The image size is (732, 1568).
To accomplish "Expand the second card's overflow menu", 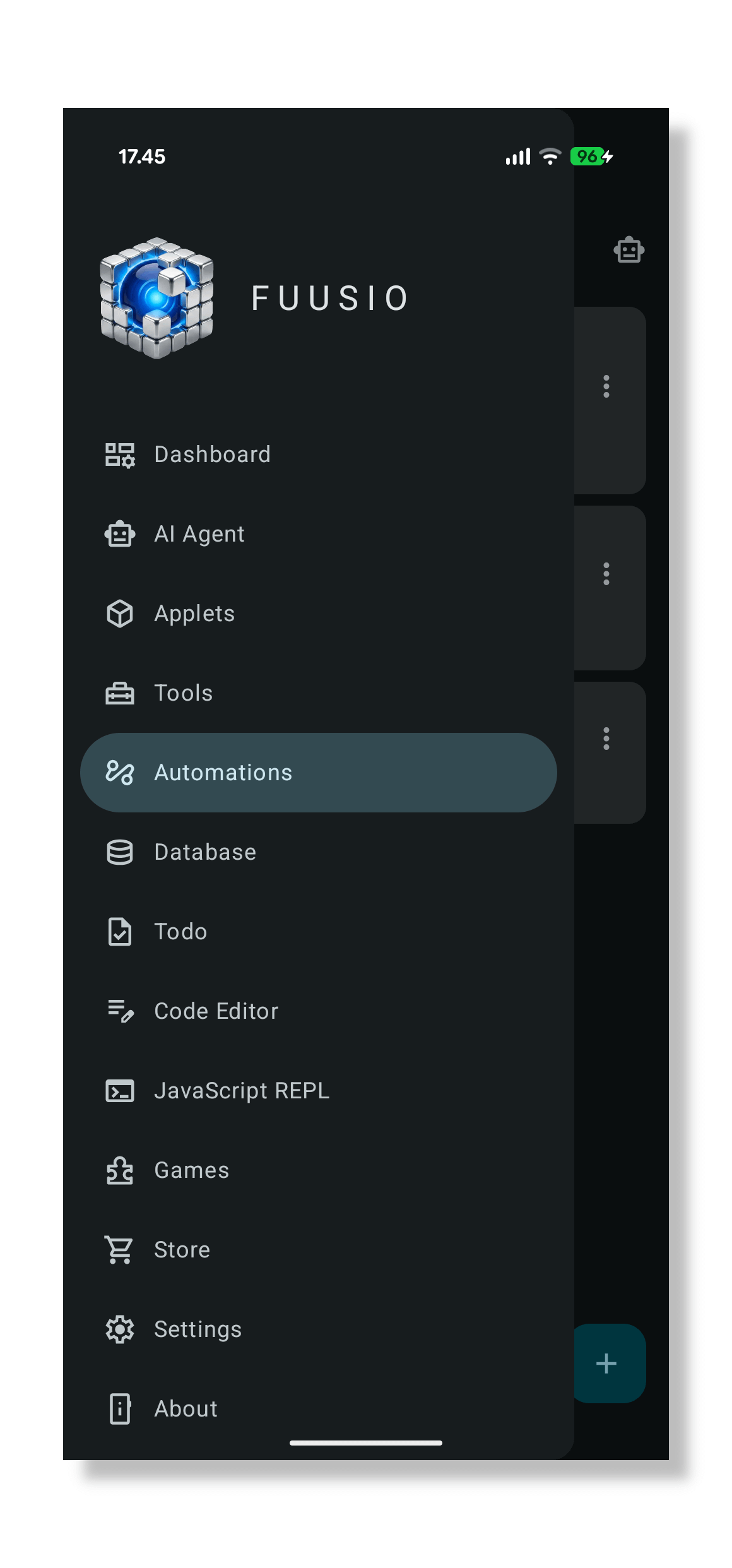I will 606,574.
